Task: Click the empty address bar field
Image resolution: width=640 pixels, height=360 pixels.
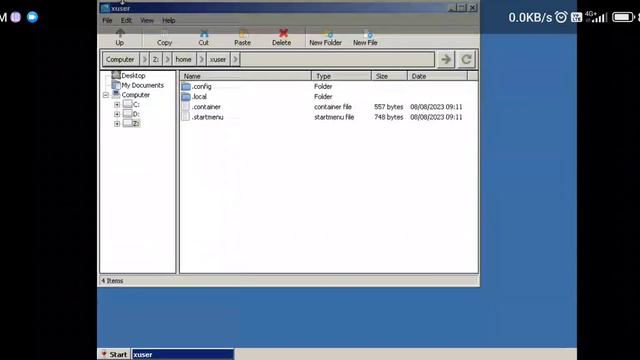Action: coord(337,60)
